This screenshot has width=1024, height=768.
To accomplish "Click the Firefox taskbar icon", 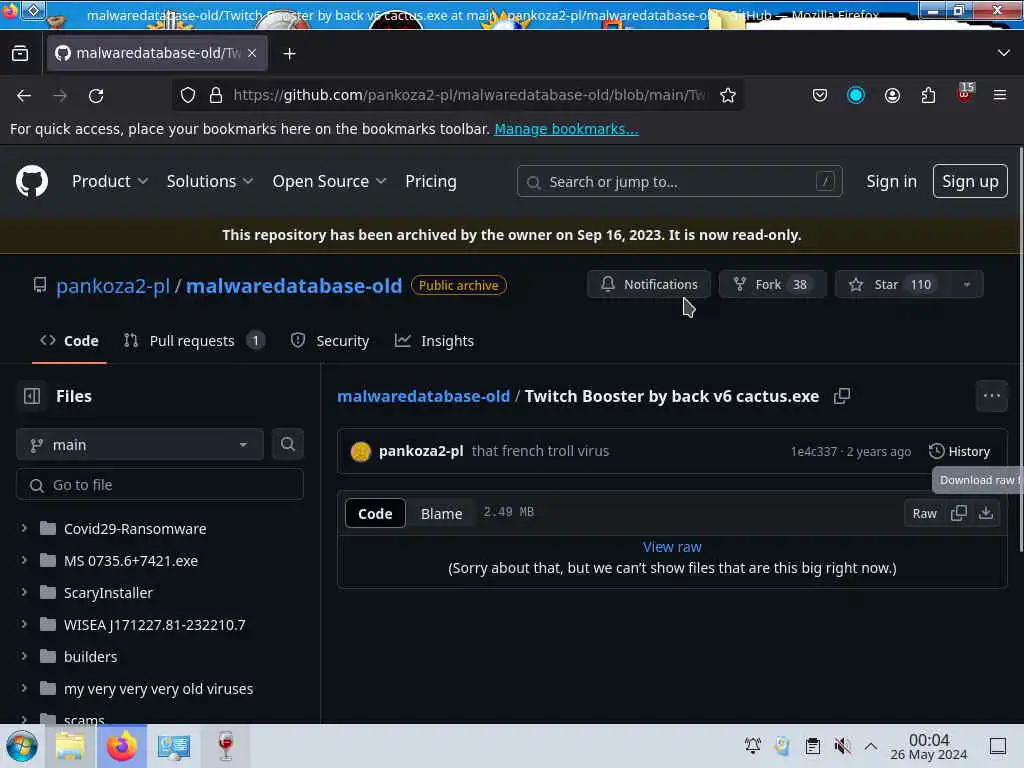I will coord(122,746).
